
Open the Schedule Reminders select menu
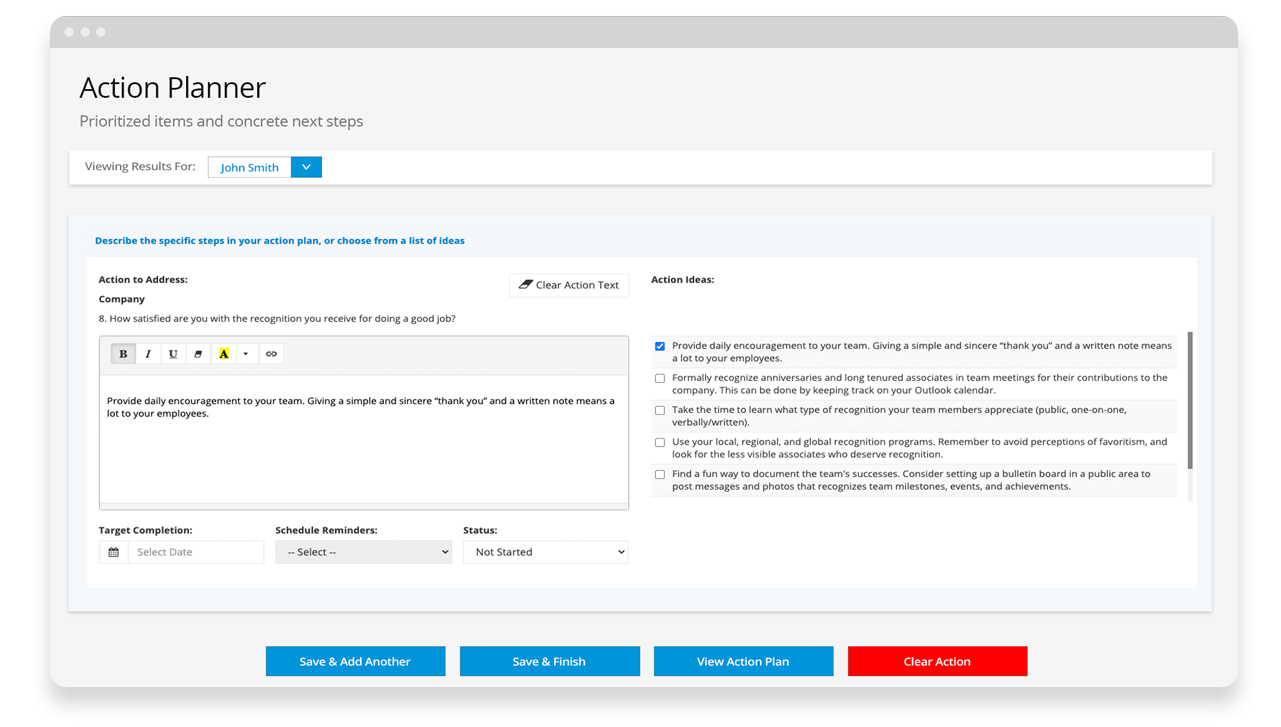click(x=363, y=552)
